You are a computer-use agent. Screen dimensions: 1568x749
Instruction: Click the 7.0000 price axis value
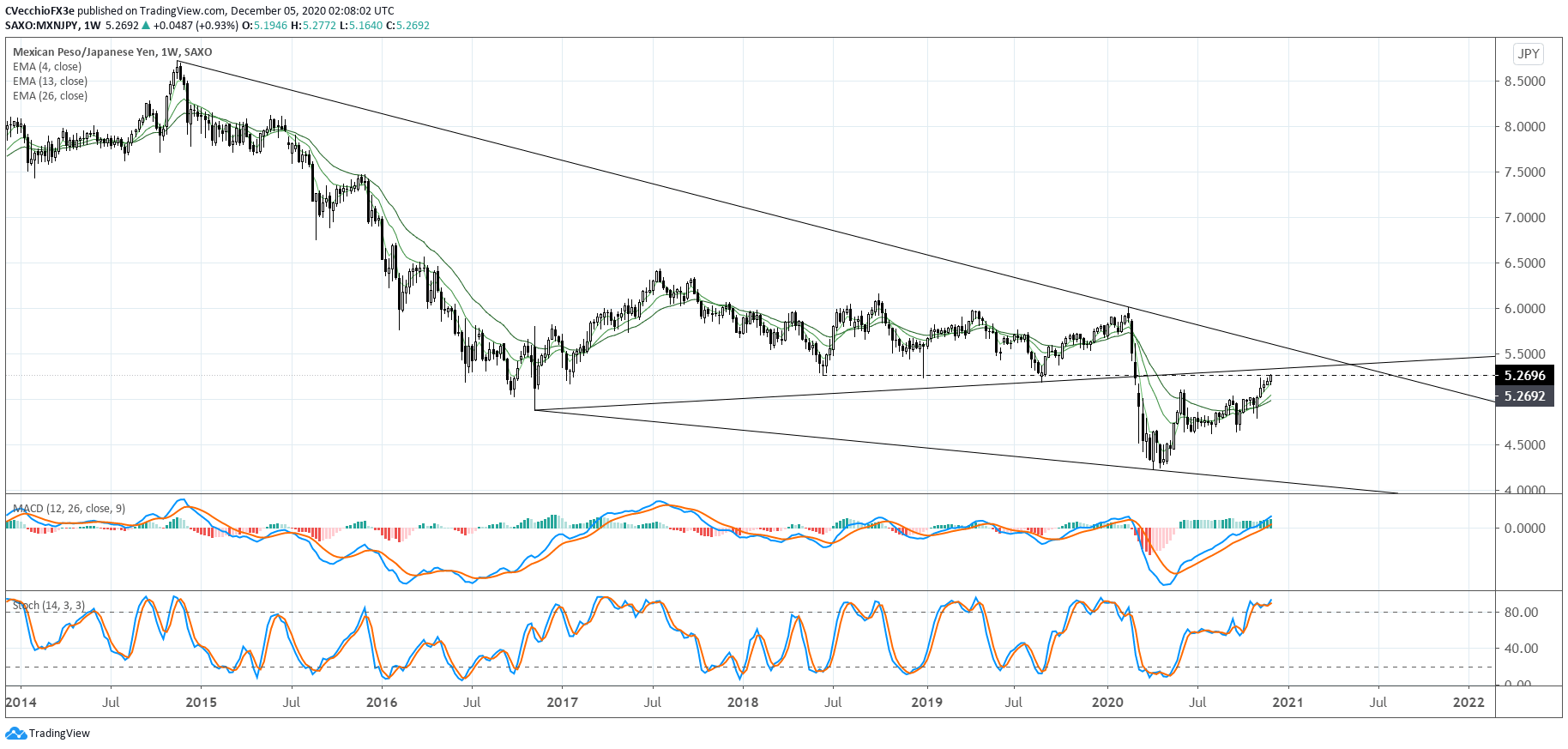coord(1525,218)
